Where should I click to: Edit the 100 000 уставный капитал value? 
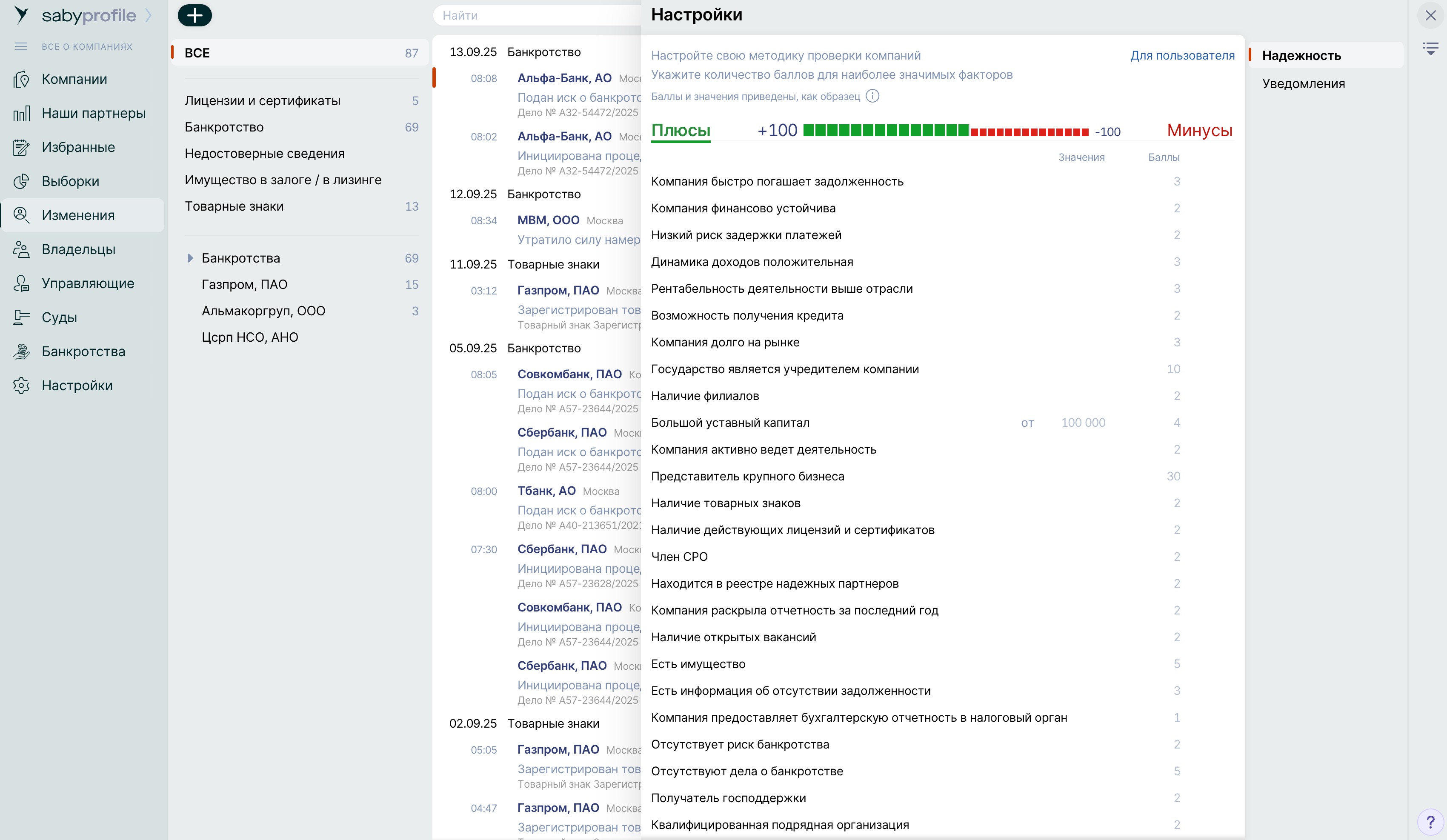tap(1083, 423)
